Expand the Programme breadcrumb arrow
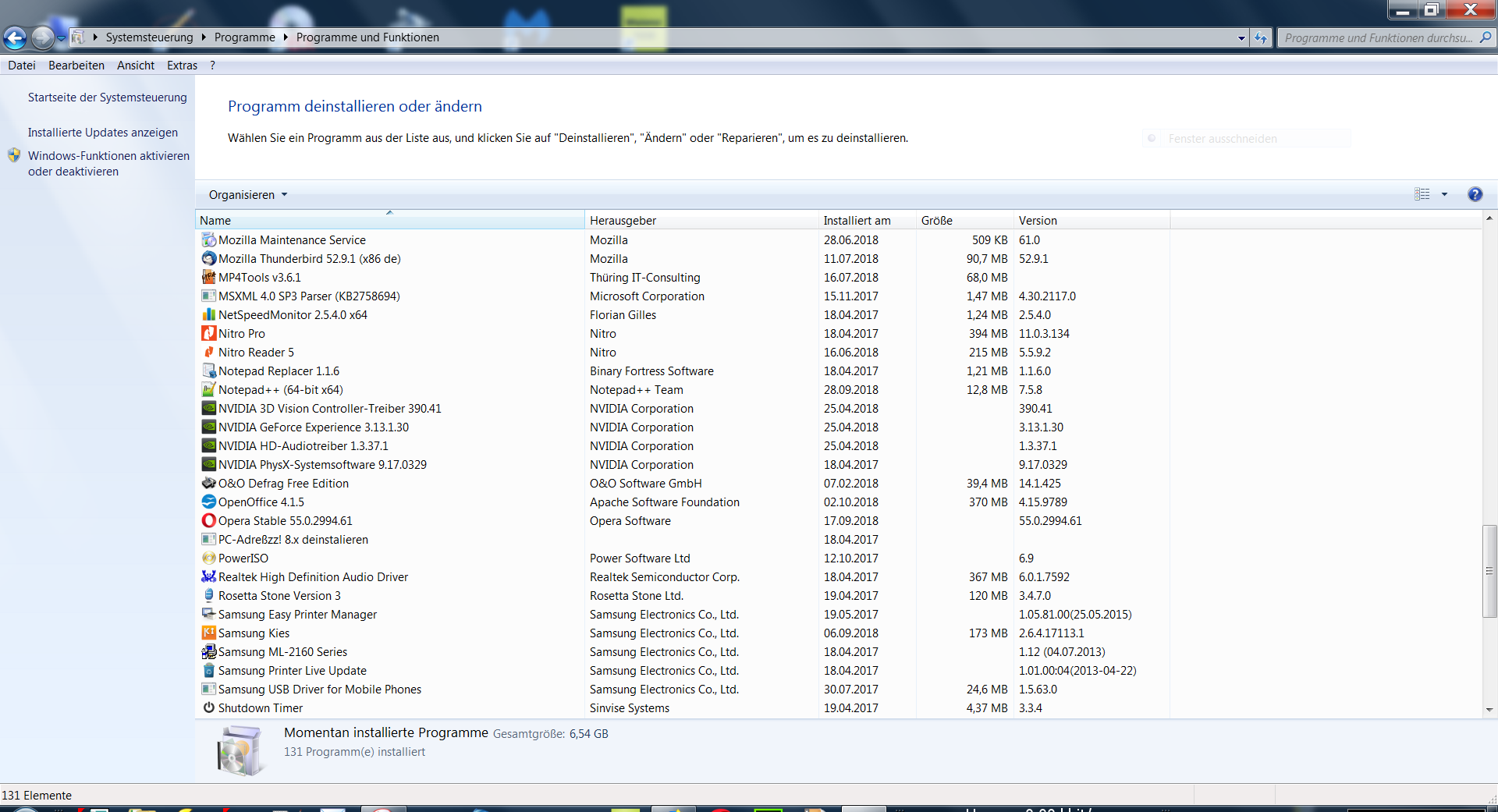This screenshot has height=812, width=1498. [x=286, y=37]
